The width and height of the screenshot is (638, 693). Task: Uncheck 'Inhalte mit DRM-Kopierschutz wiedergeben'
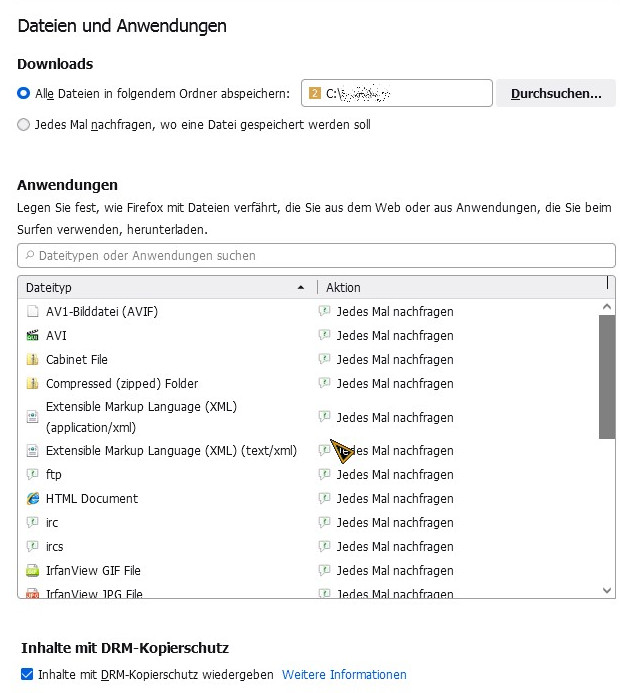(27, 675)
